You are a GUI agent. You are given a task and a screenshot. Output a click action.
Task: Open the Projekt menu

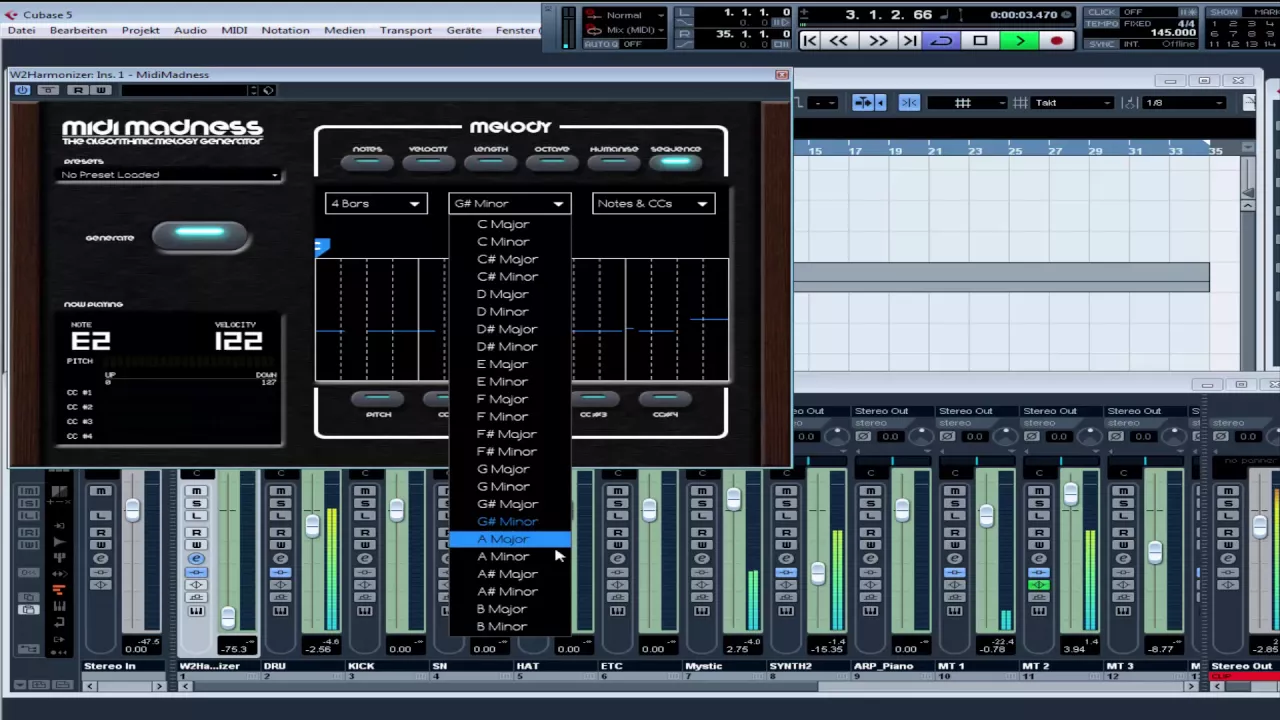[x=141, y=30]
